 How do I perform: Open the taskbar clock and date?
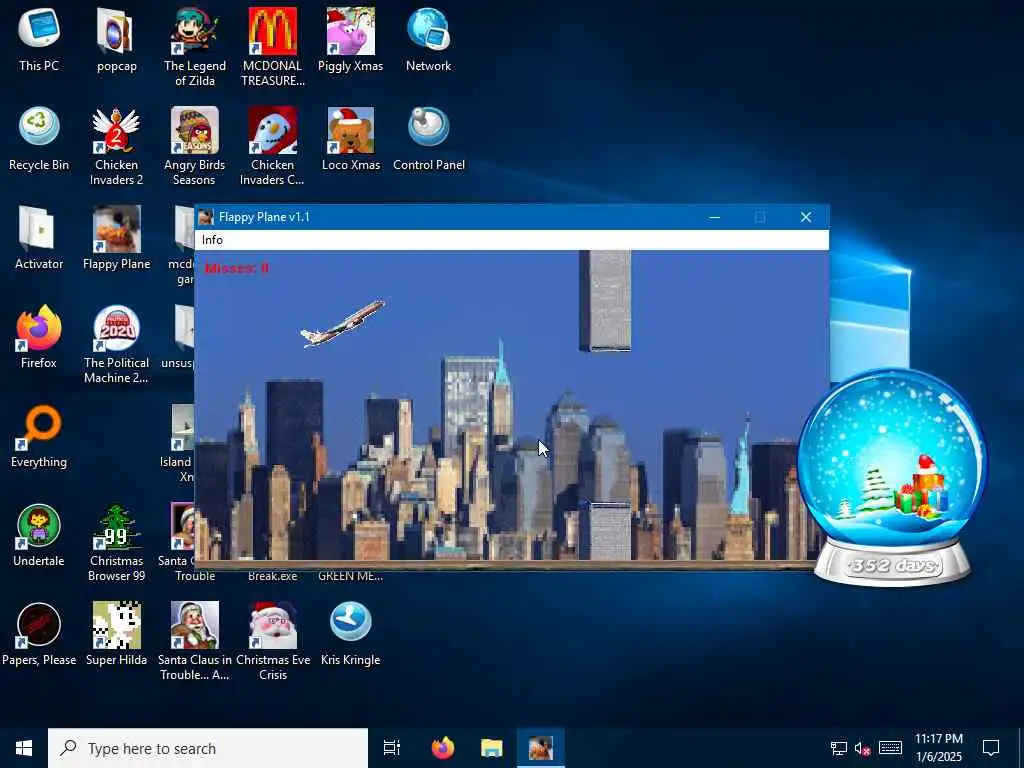(938, 748)
